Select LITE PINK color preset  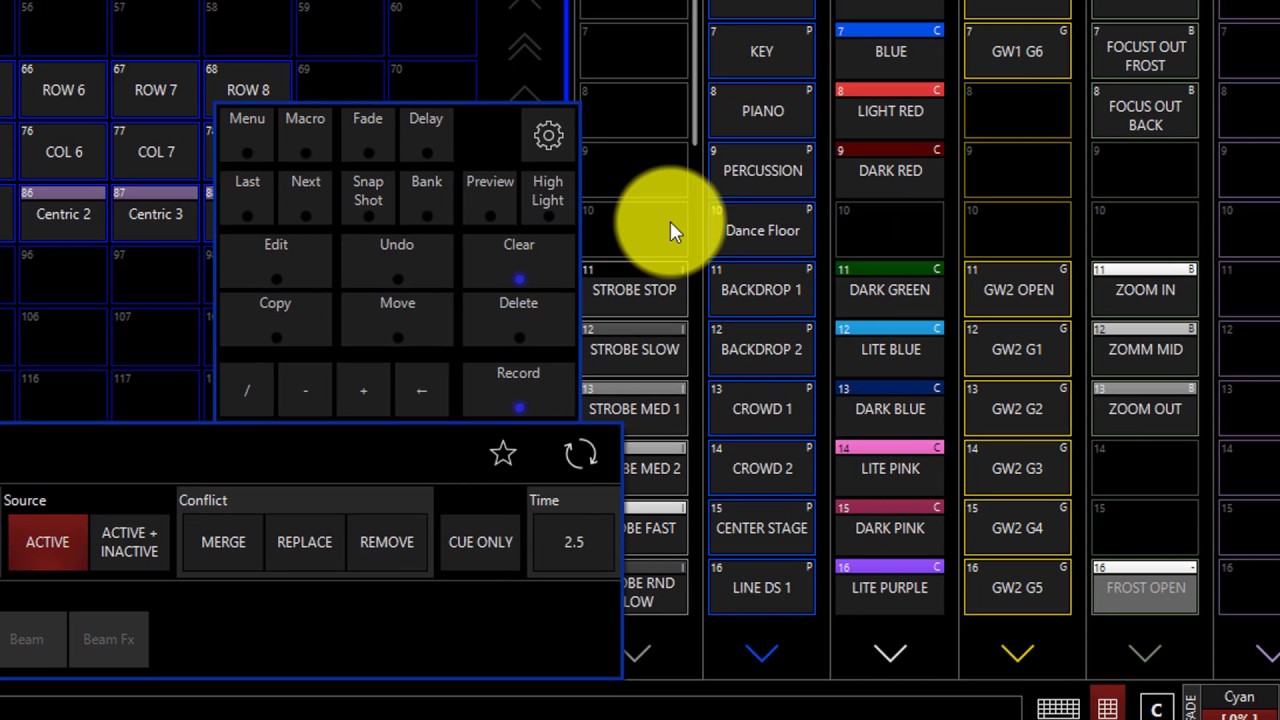tap(890, 469)
